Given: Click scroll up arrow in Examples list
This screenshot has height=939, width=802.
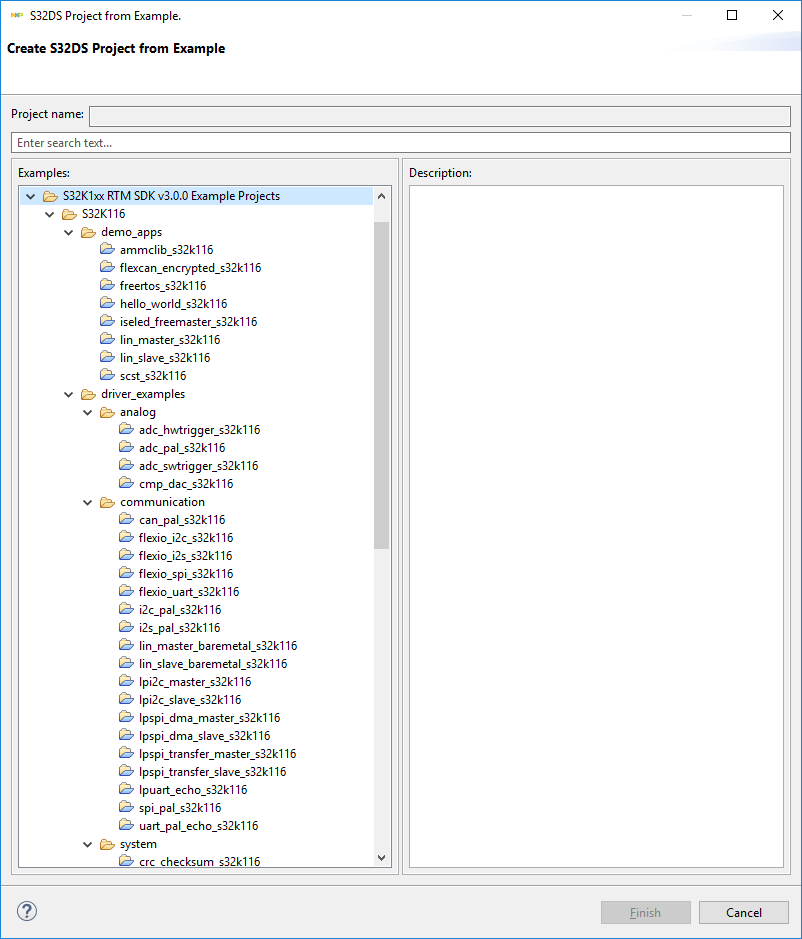Looking at the screenshot, I should click(x=382, y=196).
